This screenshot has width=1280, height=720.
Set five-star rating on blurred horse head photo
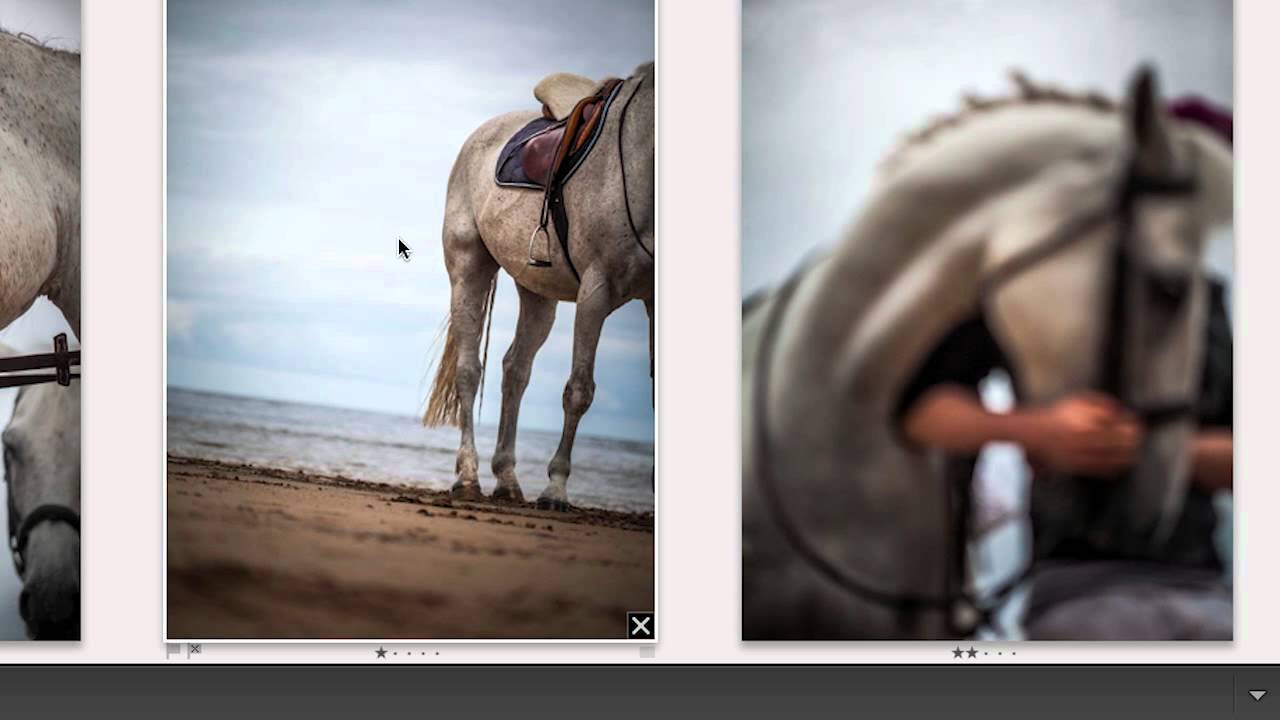1014,653
